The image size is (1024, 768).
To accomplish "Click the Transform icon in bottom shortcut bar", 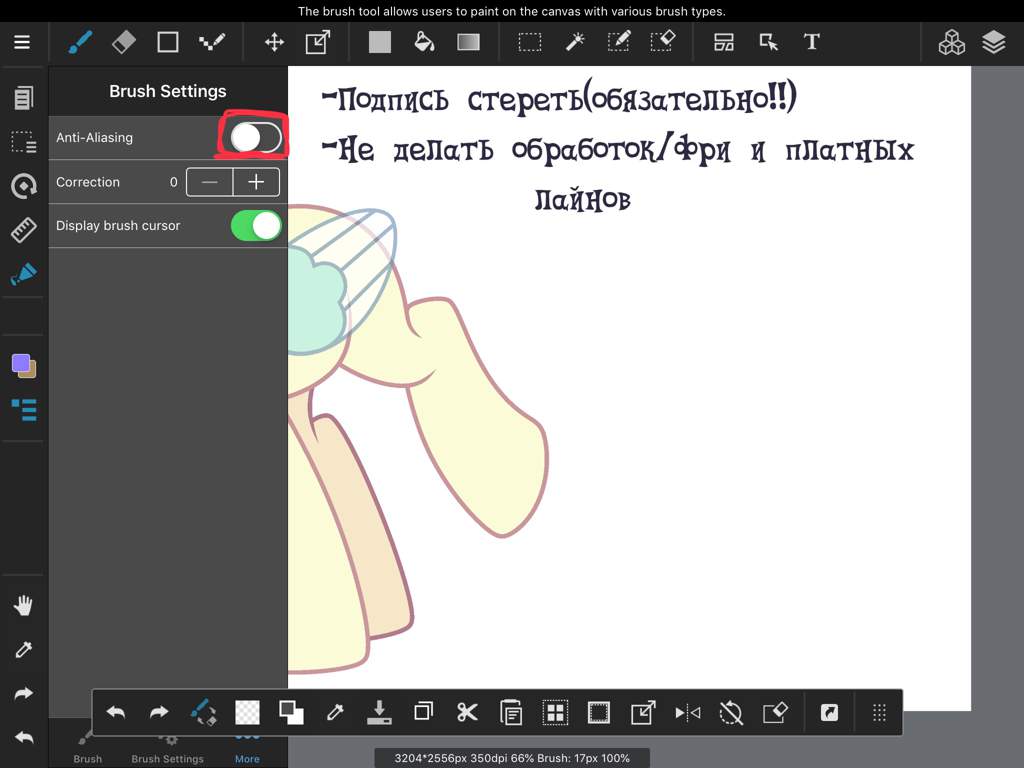I will 643,712.
